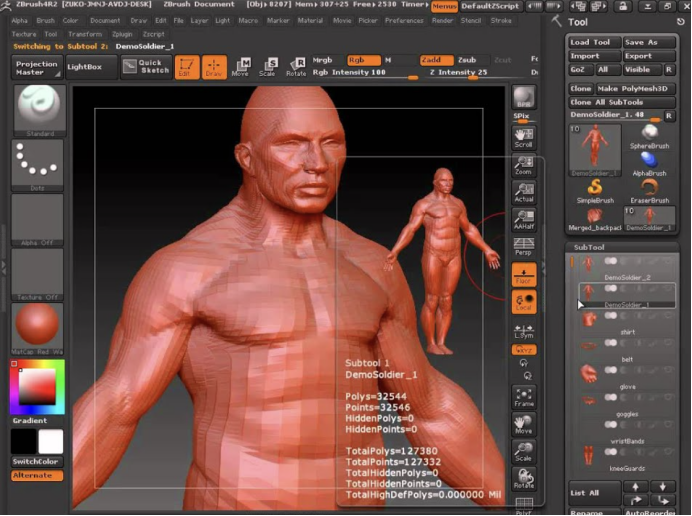
Task: Select the SimpleBrush tool
Action: 595,192
